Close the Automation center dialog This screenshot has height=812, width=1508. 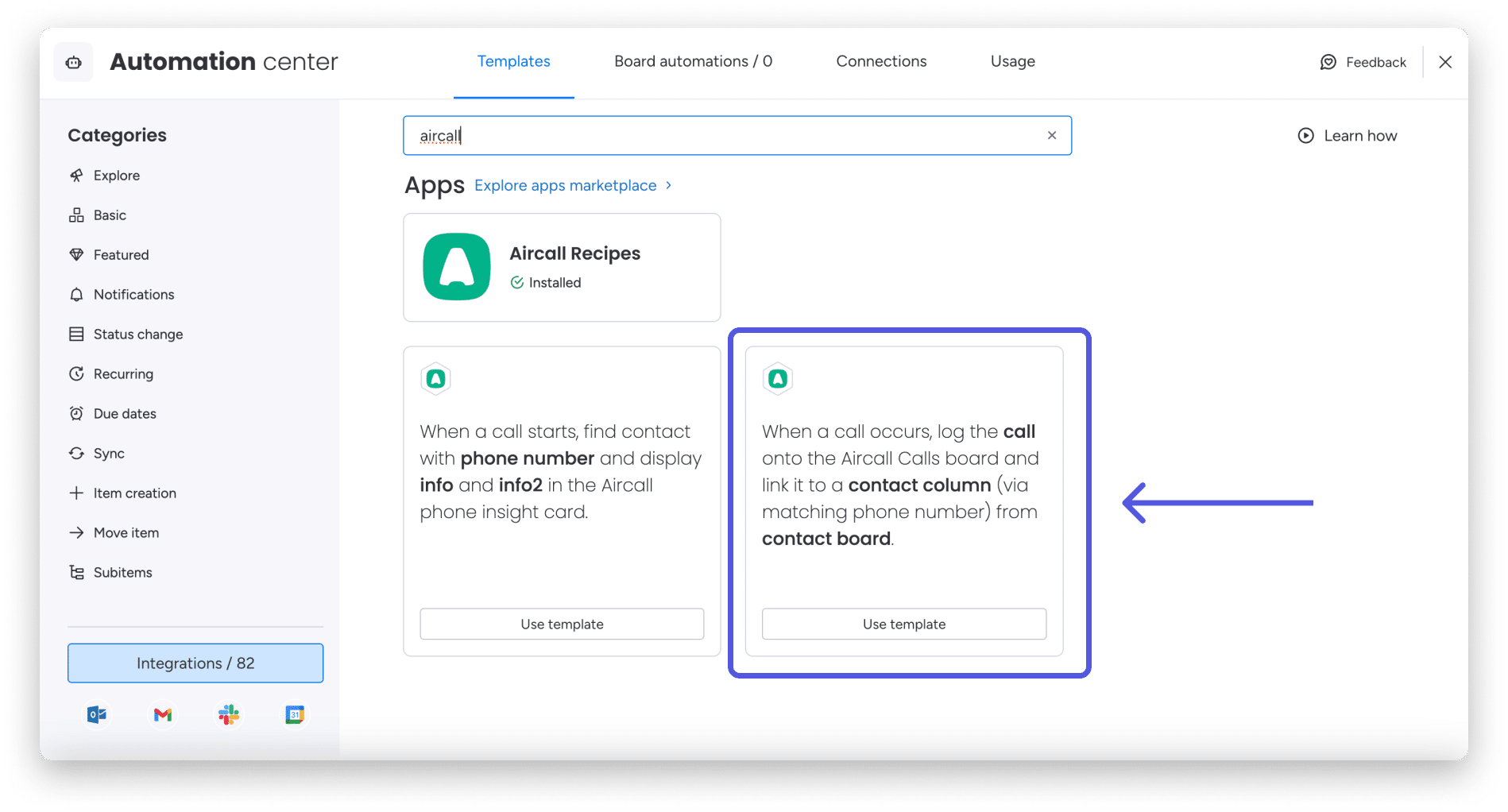pos(1445,62)
